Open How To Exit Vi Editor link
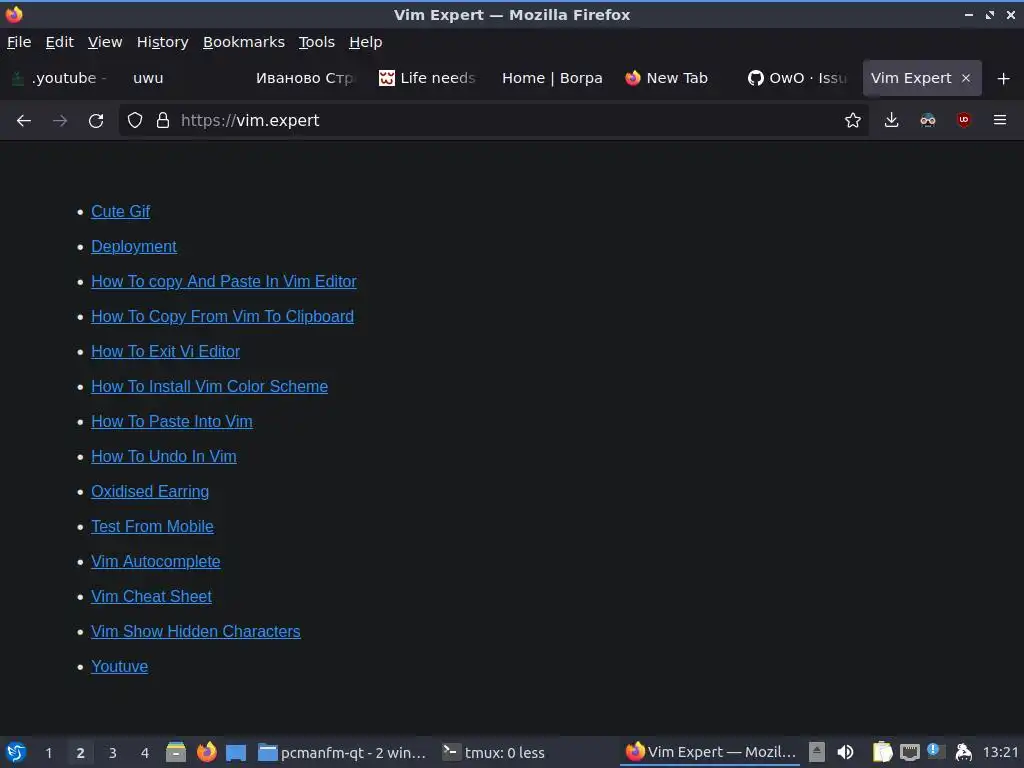 pyautogui.click(x=165, y=351)
